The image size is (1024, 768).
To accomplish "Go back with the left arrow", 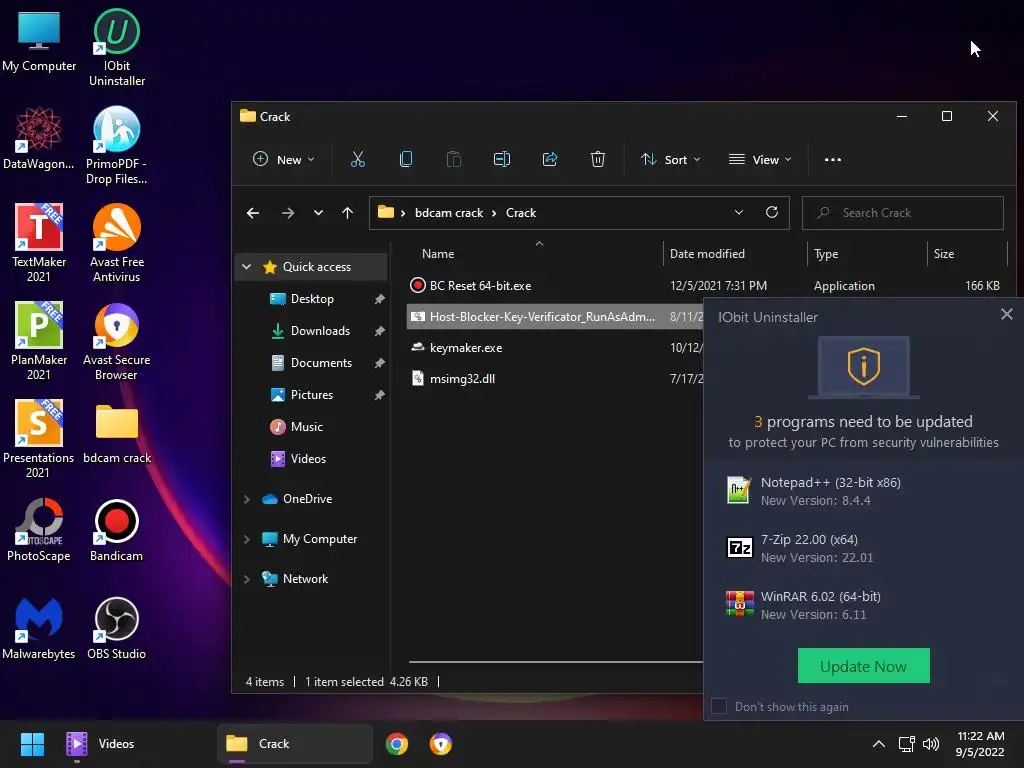I will click(x=253, y=213).
